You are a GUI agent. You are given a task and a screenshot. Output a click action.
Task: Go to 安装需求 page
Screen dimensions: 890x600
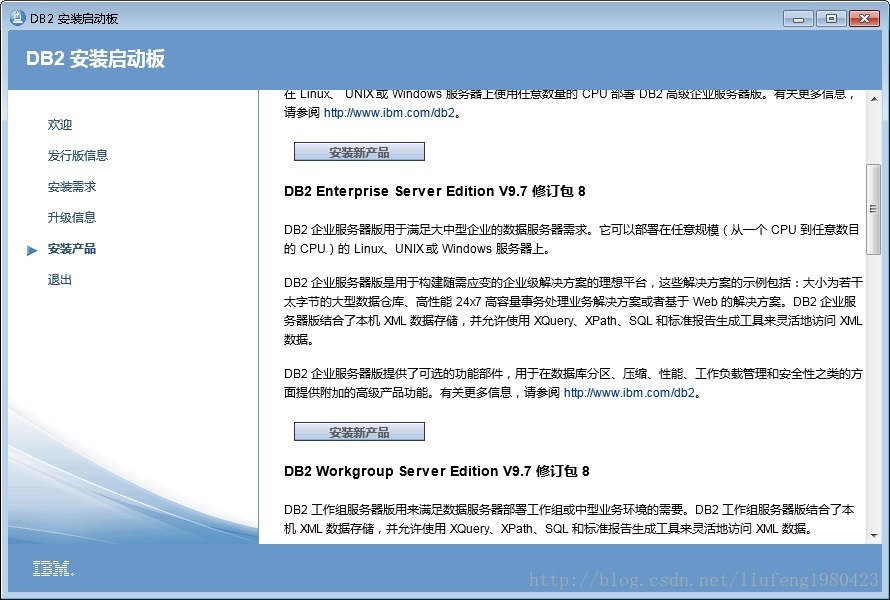tap(72, 186)
